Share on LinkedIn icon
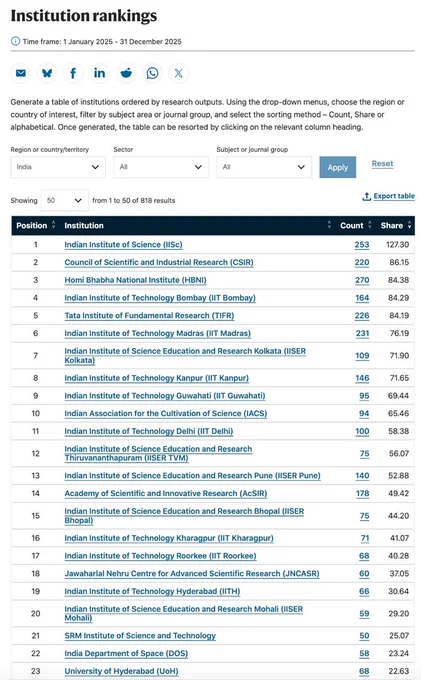Viewport: 421px width, 680px height. (x=99, y=73)
